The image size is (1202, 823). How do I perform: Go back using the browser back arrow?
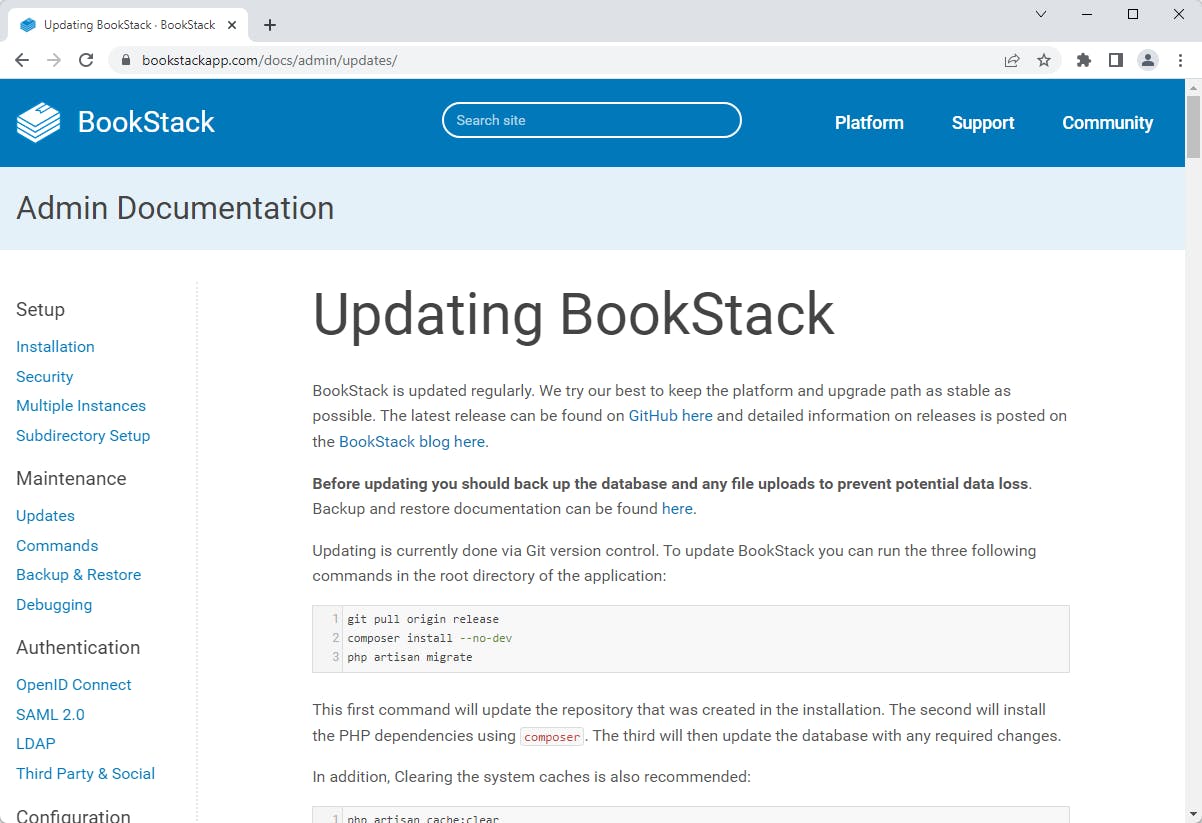(22, 60)
